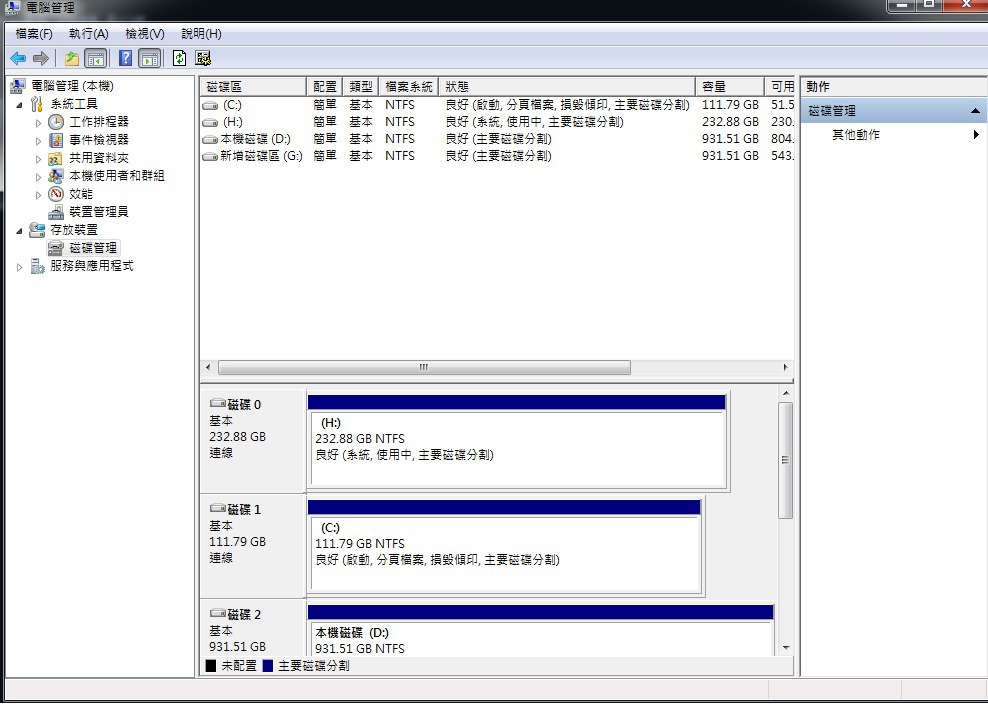The image size is (988, 706).
Task: Expand the 本機使用者和群組 node
Action: tap(38, 177)
